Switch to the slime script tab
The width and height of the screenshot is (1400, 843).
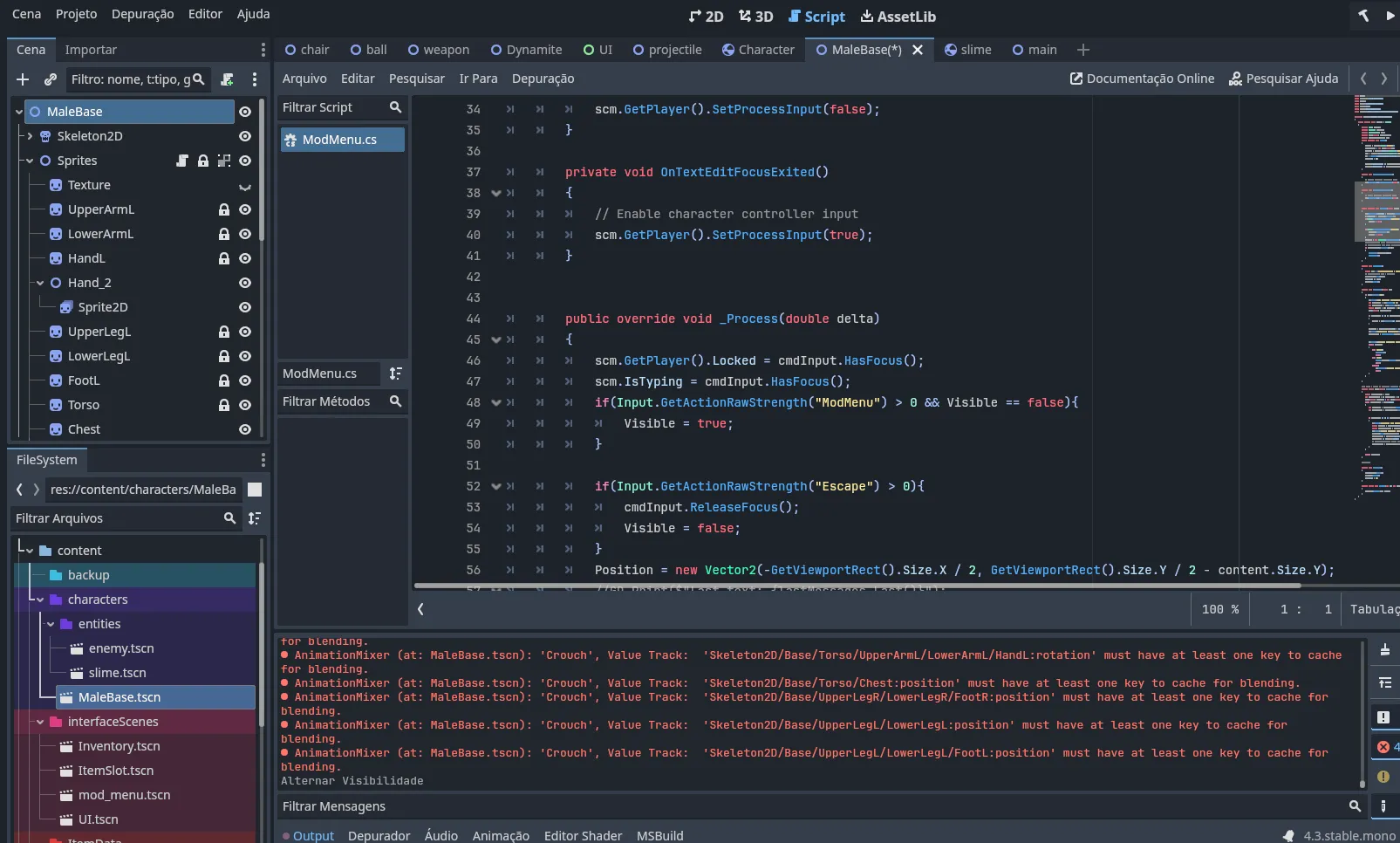point(974,50)
